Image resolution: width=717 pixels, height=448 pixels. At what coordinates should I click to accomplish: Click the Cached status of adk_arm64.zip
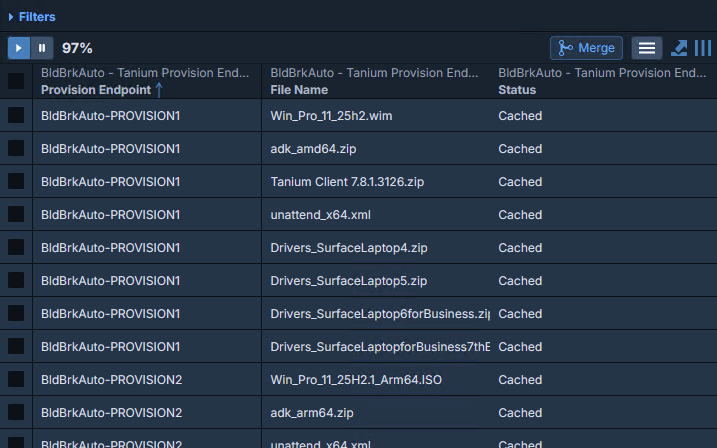(520, 413)
